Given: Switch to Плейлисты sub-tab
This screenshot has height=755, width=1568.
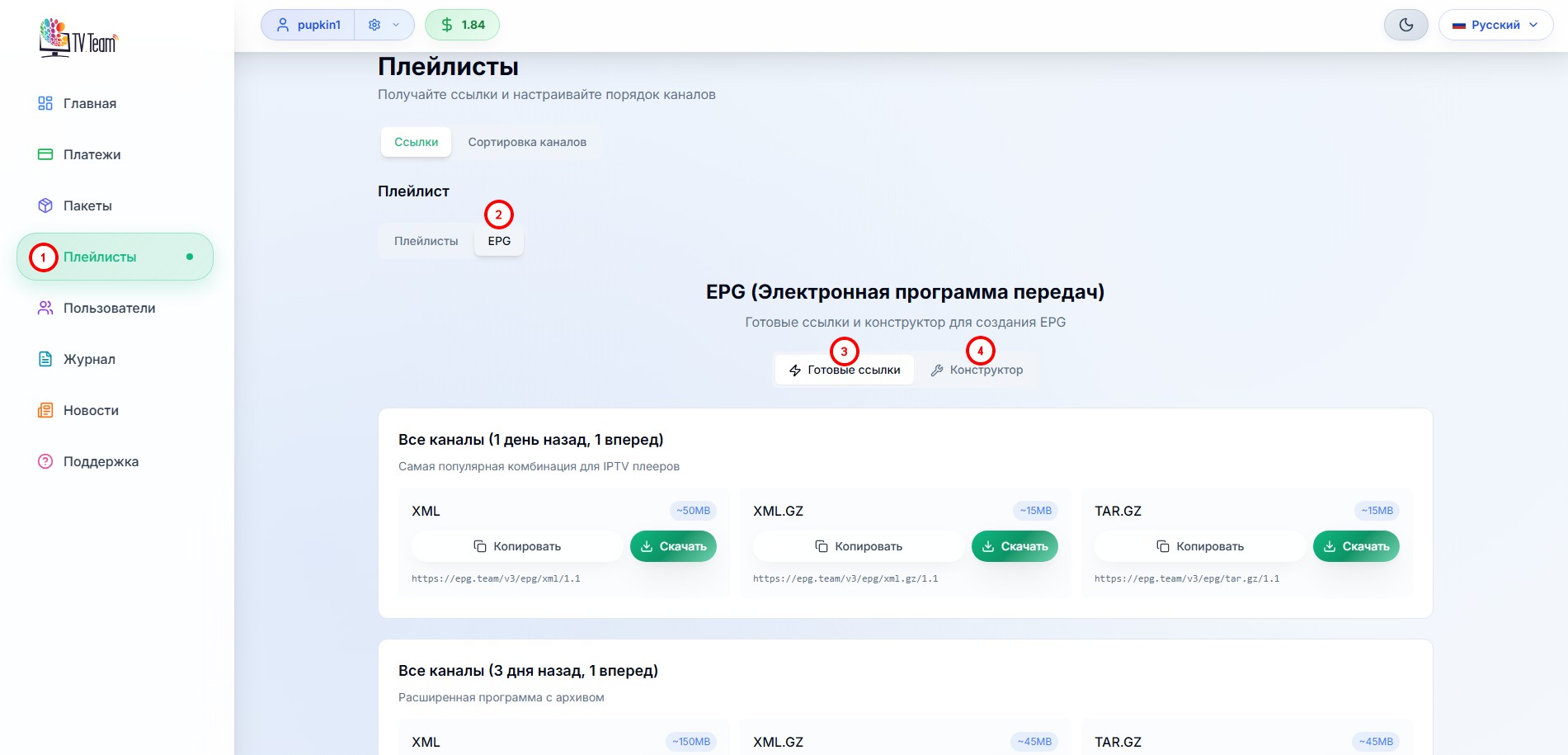Looking at the screenshot, I should [426, 241].
